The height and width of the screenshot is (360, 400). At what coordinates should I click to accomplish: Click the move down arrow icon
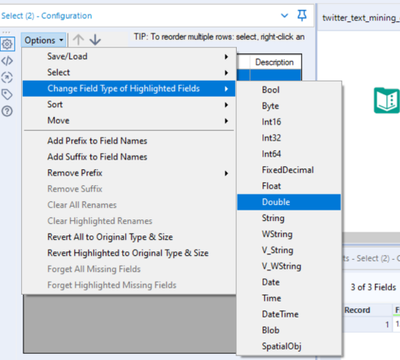click(95, 40)
